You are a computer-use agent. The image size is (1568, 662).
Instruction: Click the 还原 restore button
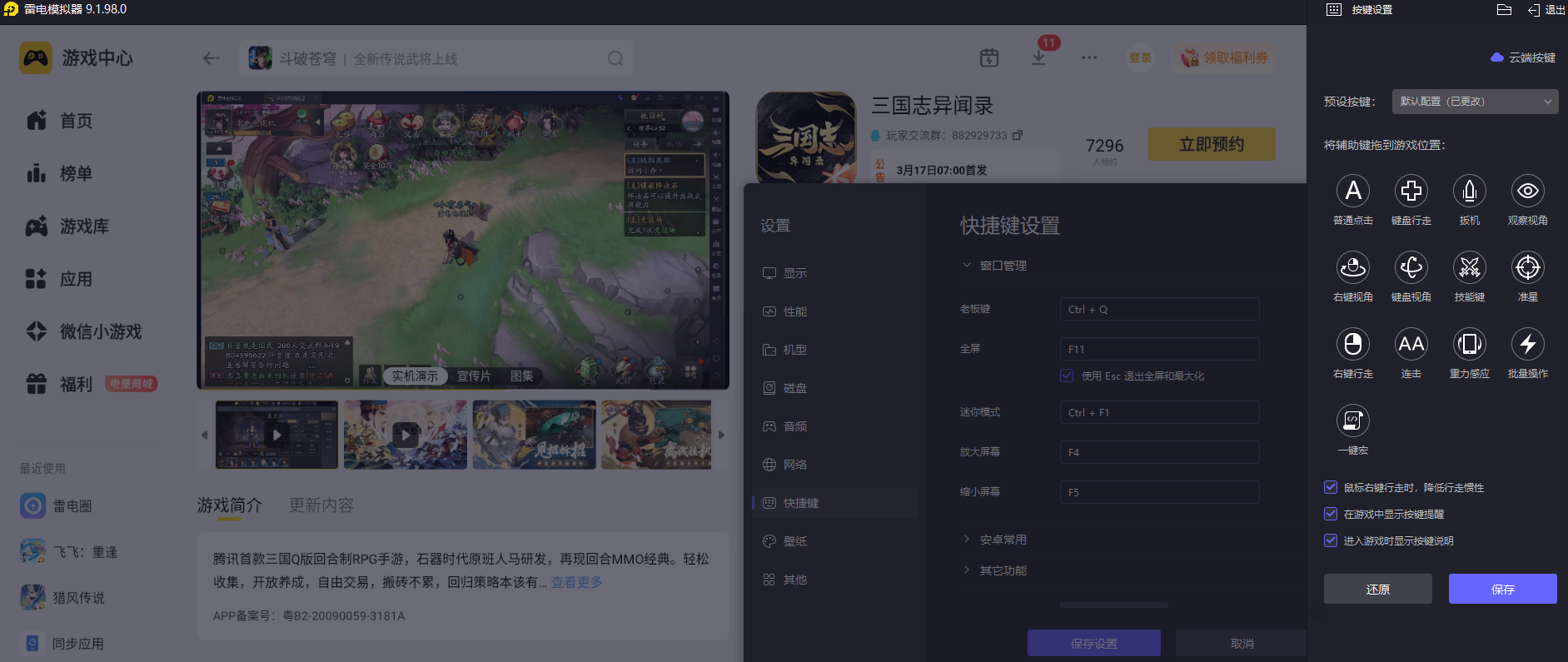pyautogui.click(x=1378, y=589)
